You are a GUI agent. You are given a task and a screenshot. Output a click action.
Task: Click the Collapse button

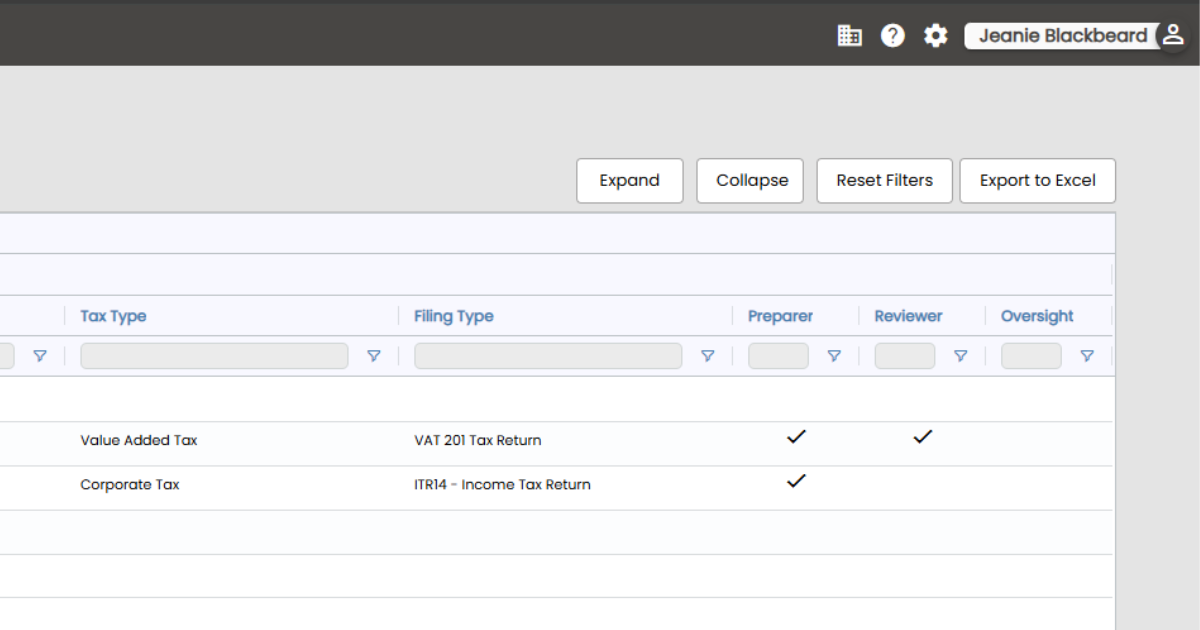tap(752, 181)
